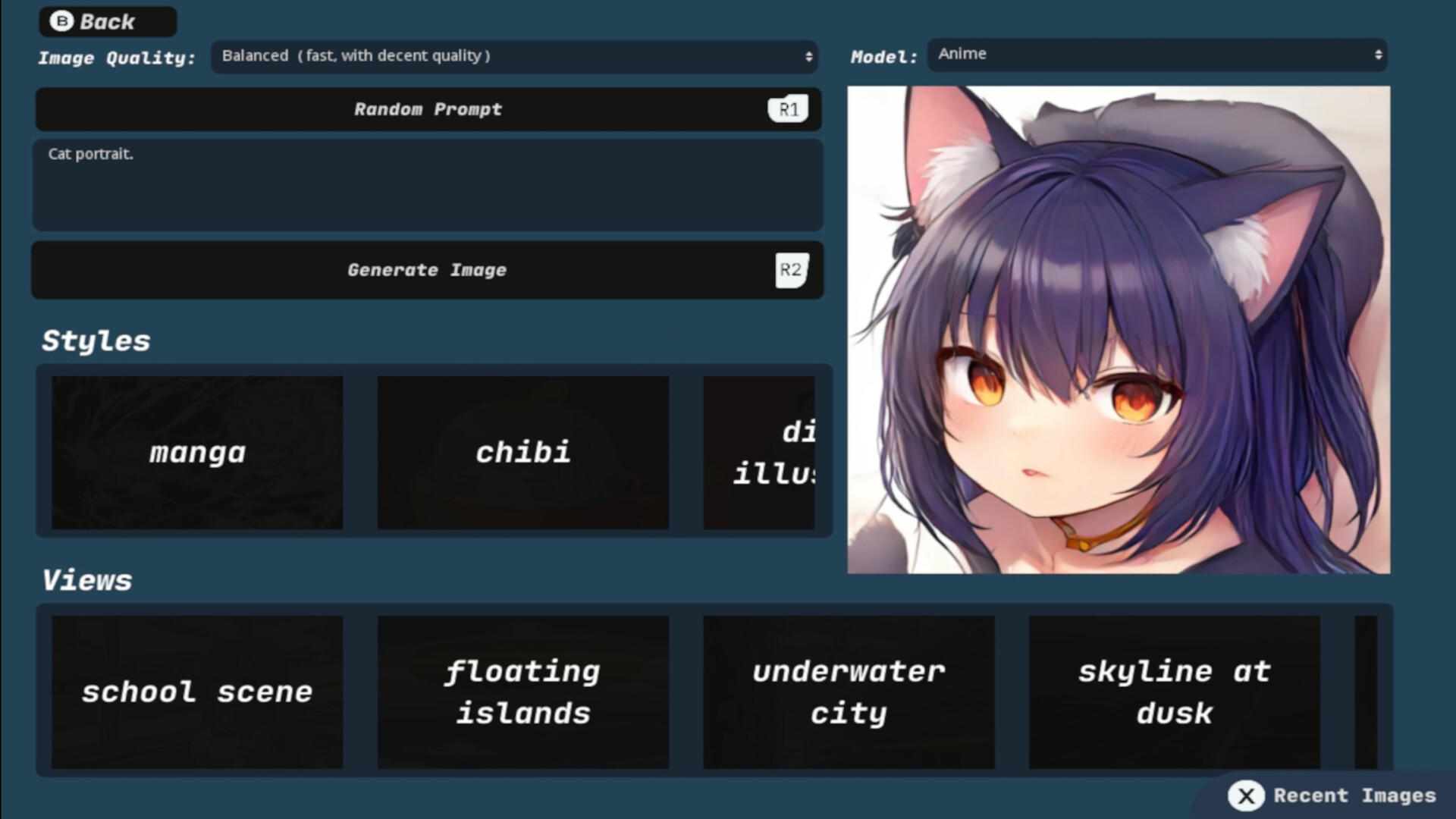Click the R2 shoulder button hint icon
Image resolution: width=1456 pixels, height=819 pixels.
(x=791, y=270)
